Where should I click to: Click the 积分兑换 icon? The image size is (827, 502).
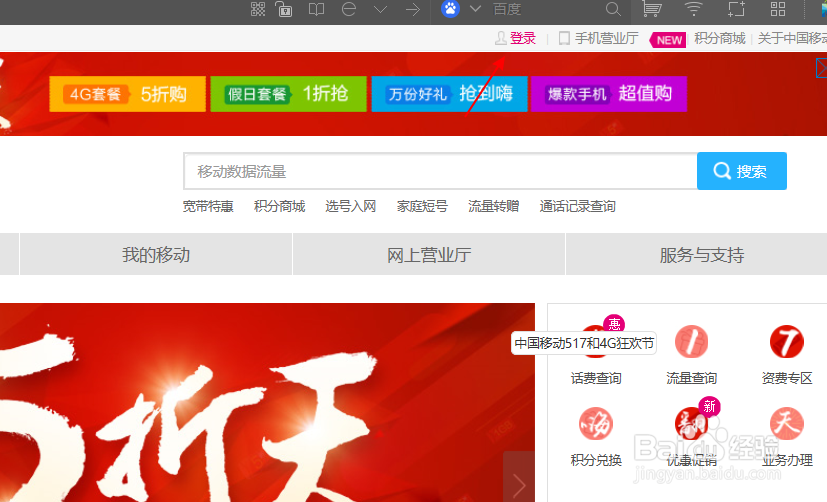coord(596,423)
